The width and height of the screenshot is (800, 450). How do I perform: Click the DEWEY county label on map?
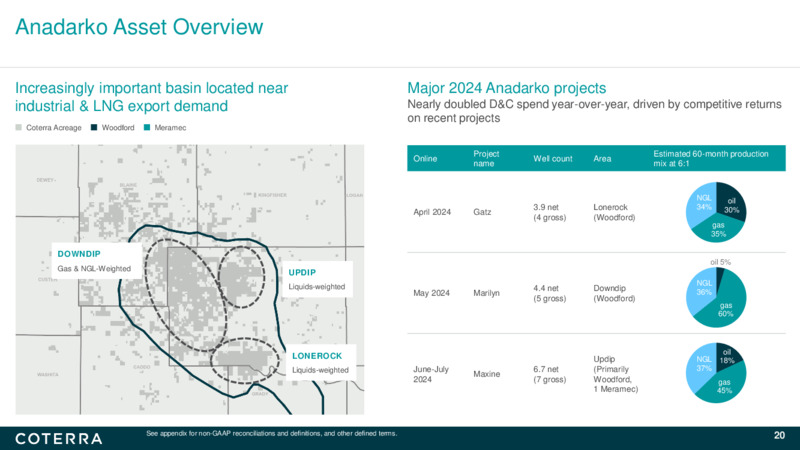pyautogui.click(x=46, y=180)
